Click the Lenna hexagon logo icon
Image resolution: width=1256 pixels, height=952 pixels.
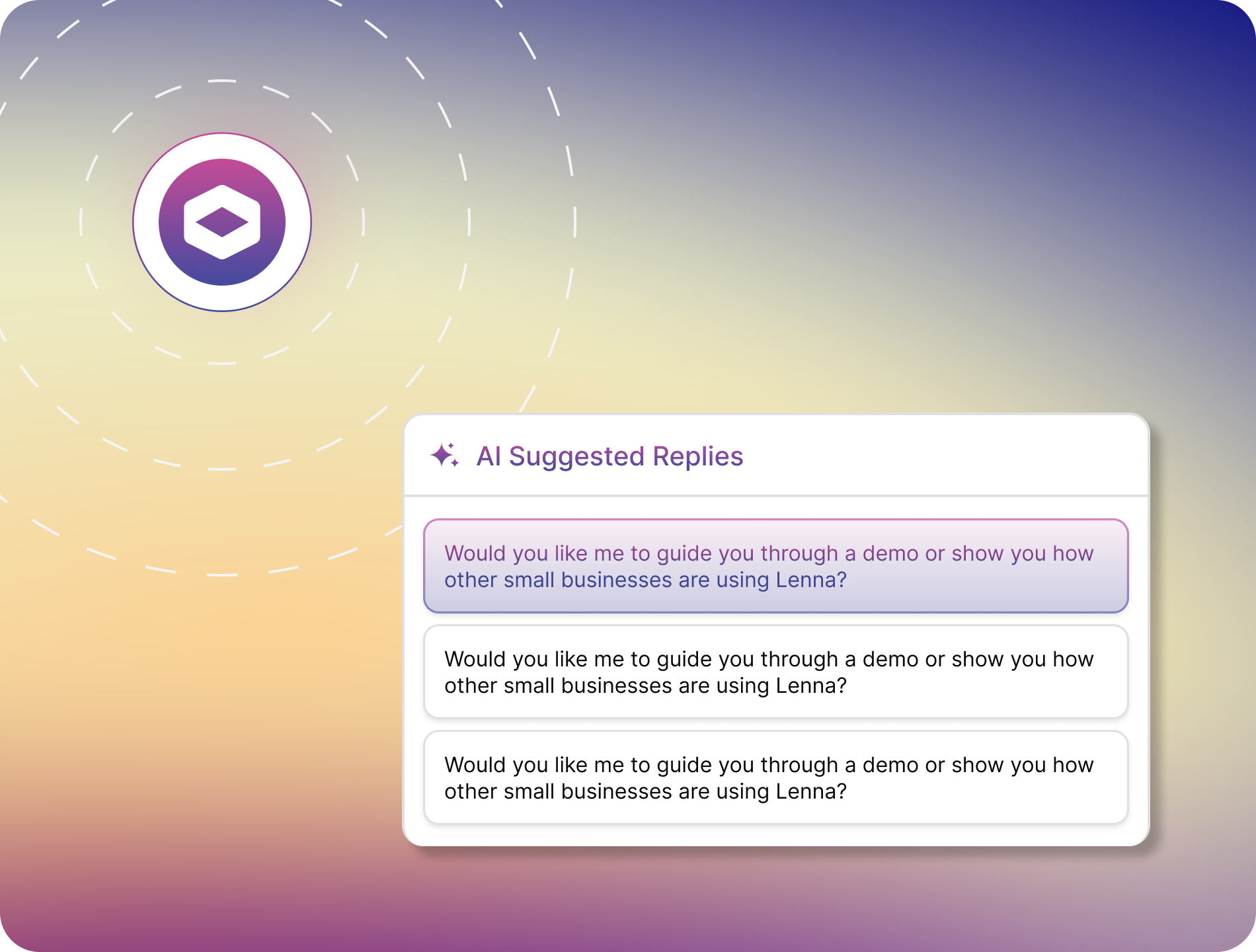(222, 222)
